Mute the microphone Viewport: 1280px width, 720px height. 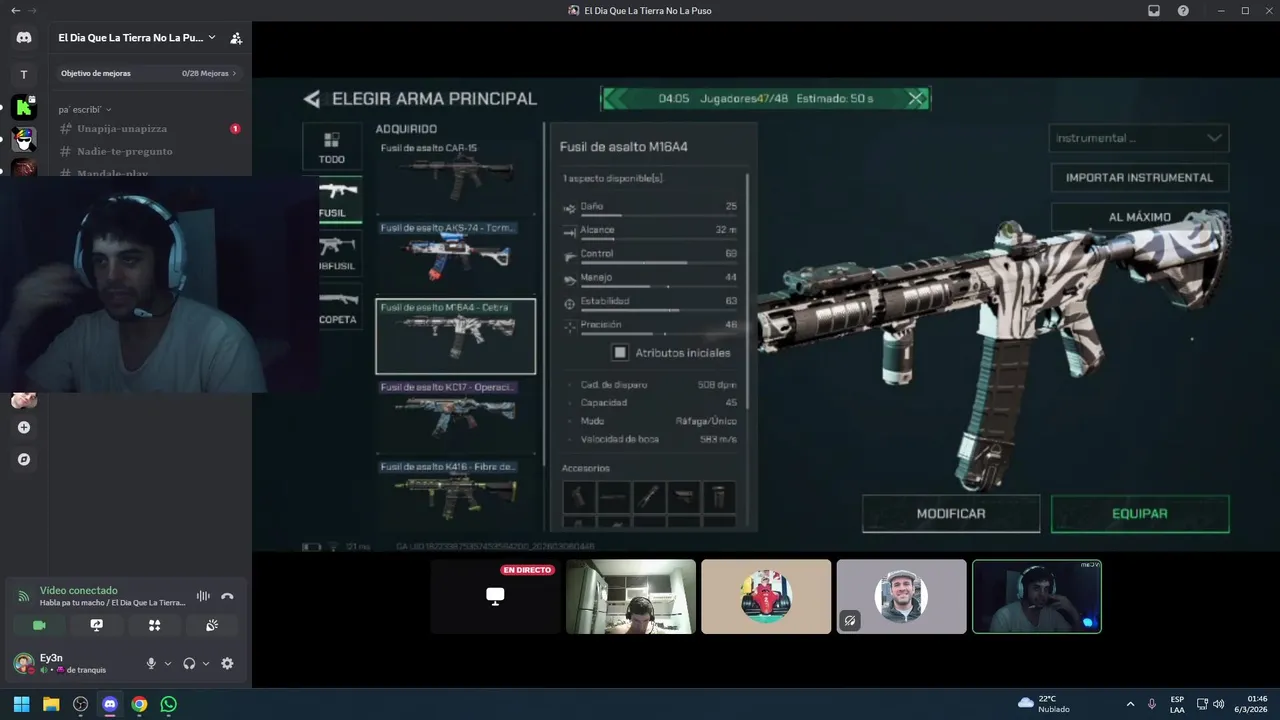coord(151,663)
